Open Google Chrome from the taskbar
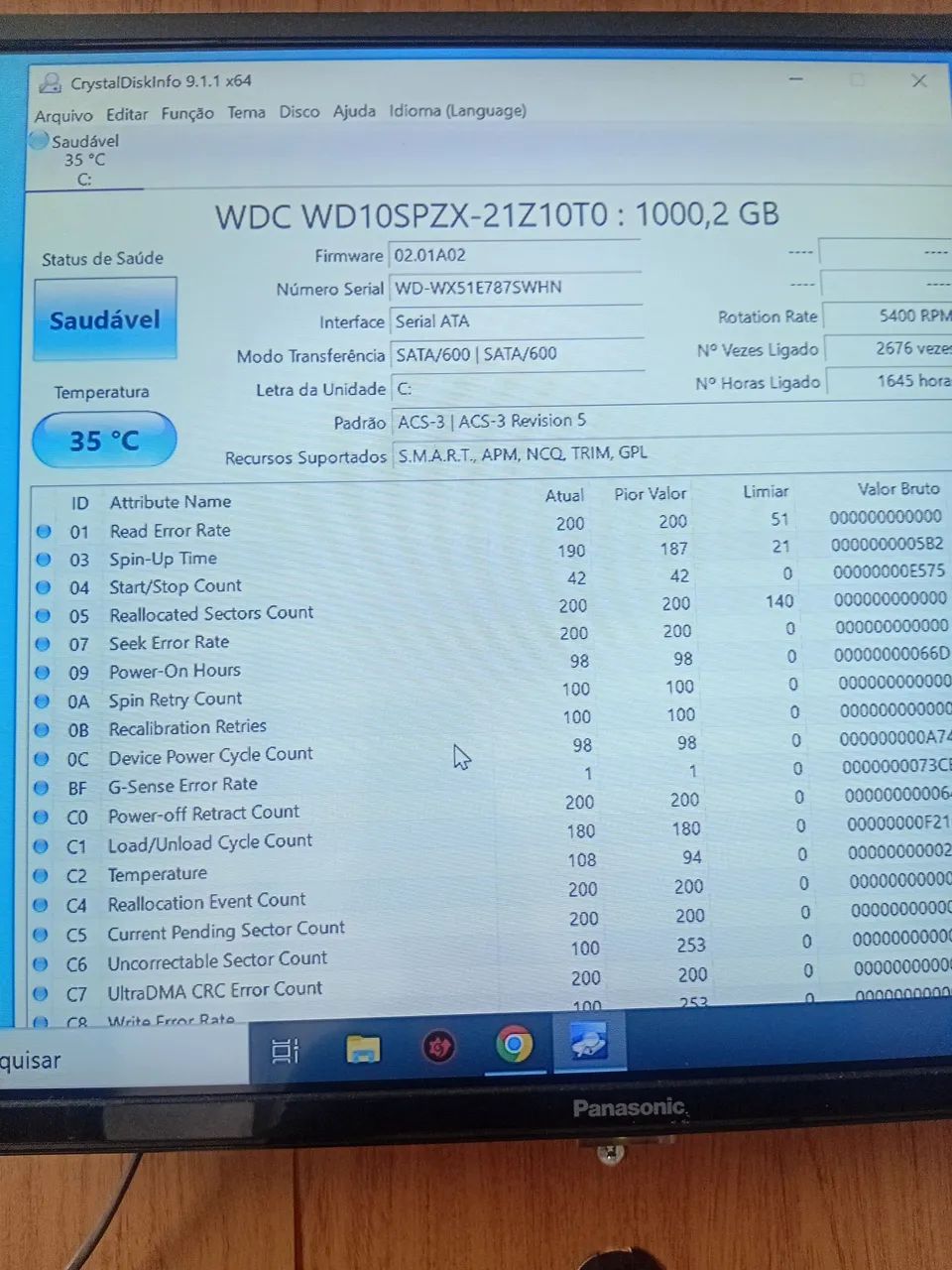The image size is (952, 1270). [515, 1044]
